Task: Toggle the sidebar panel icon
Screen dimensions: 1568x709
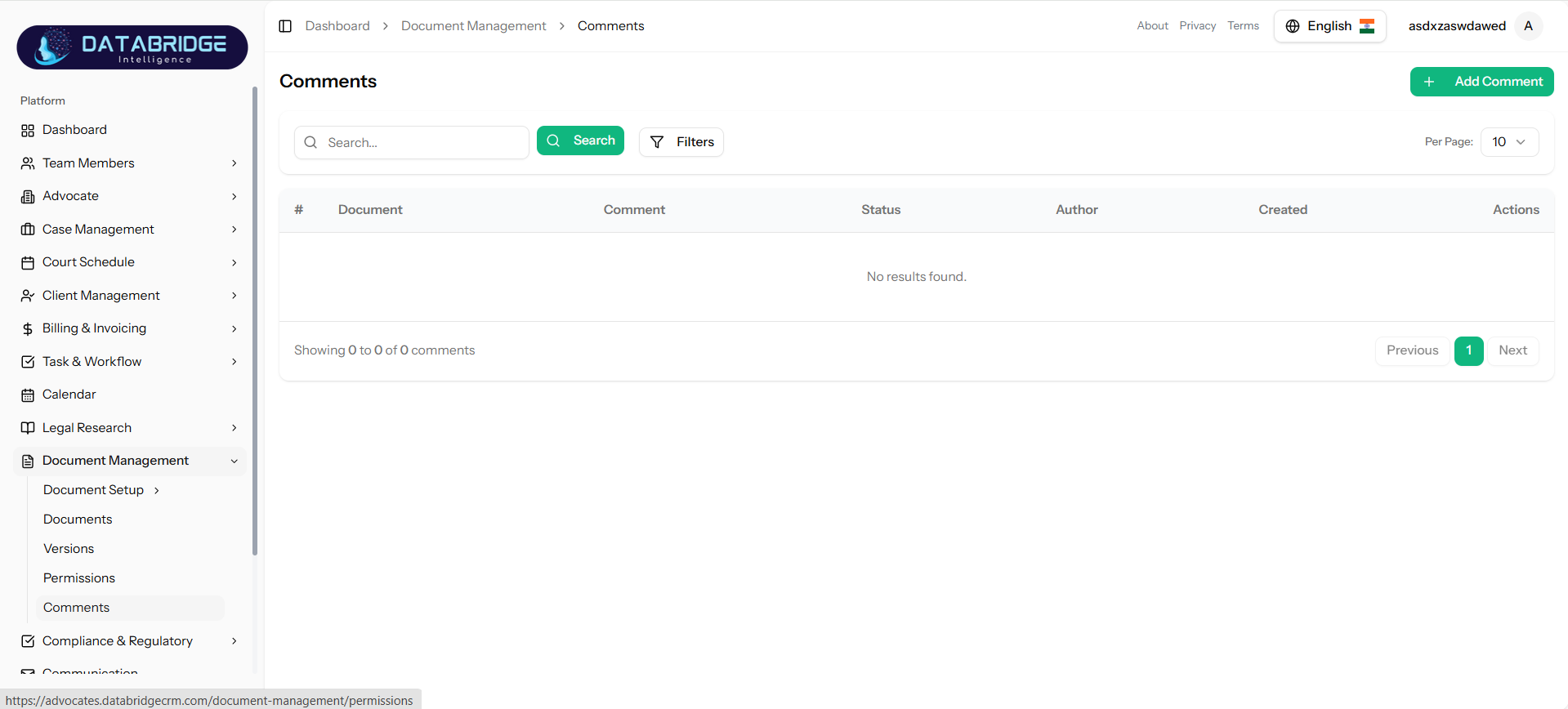Action: [x=285, y=26]
